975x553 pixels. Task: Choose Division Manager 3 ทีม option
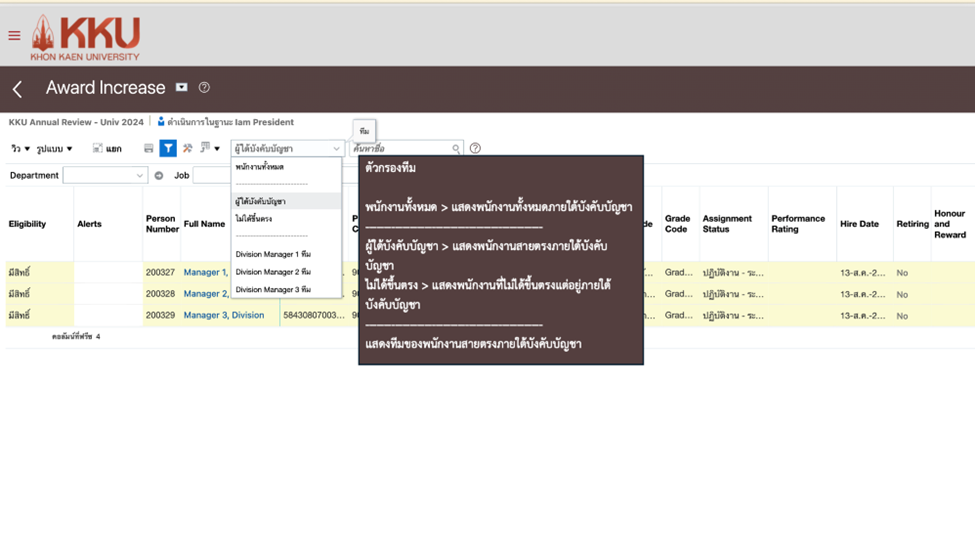(x=273, y=289)
